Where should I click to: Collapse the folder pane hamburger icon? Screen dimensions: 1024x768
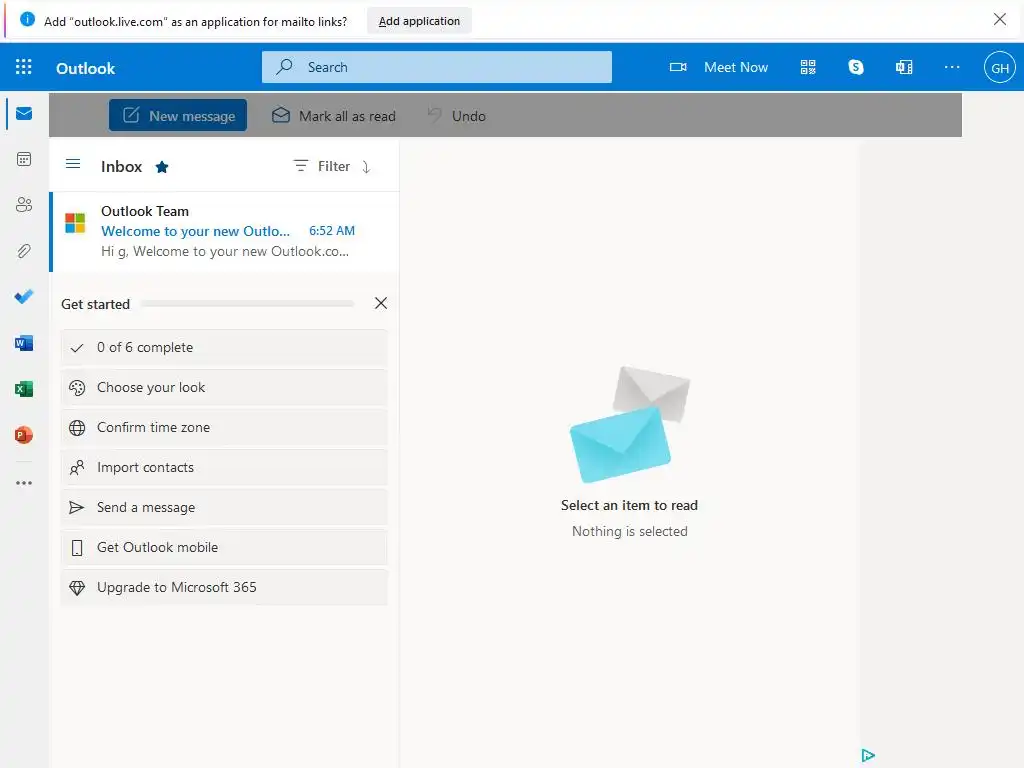point(73,164)
